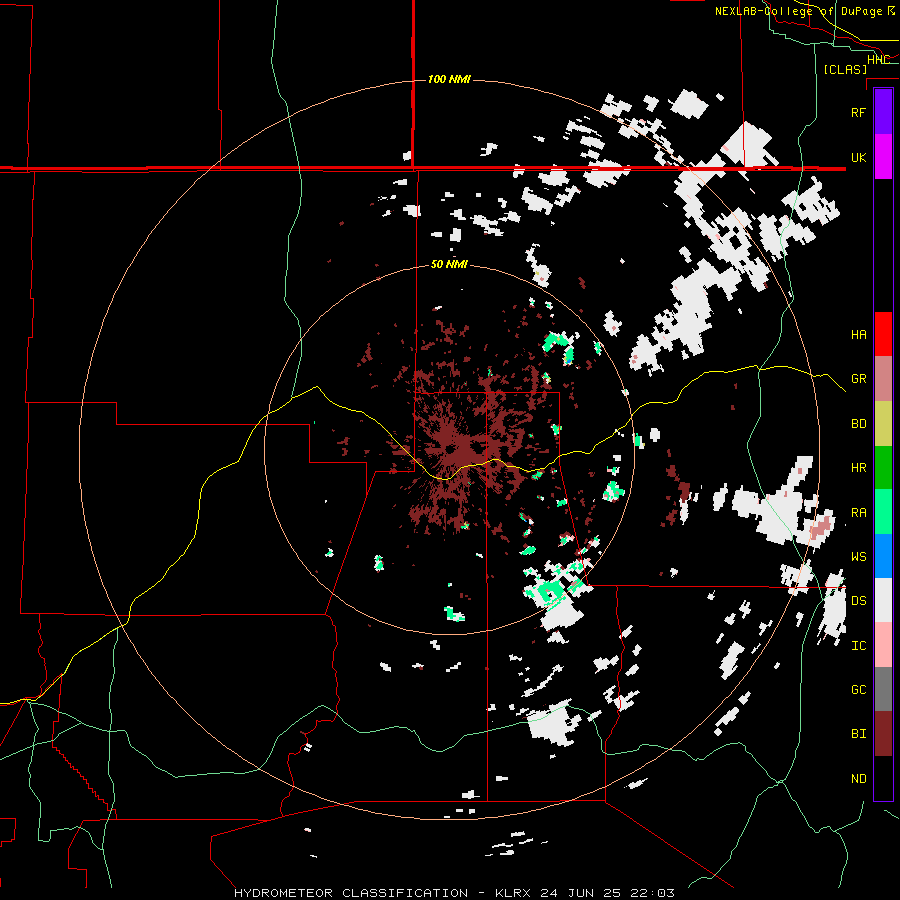Click the UK legend label

(x=858, y=157)
